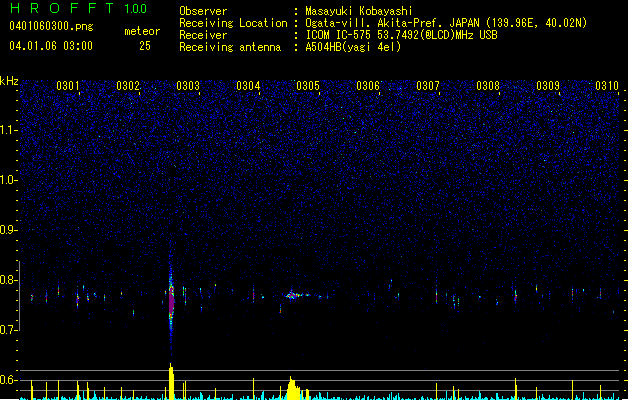629x400 pixels.
Task: Click the kHz axis unit label
Action: coord(9,81)
